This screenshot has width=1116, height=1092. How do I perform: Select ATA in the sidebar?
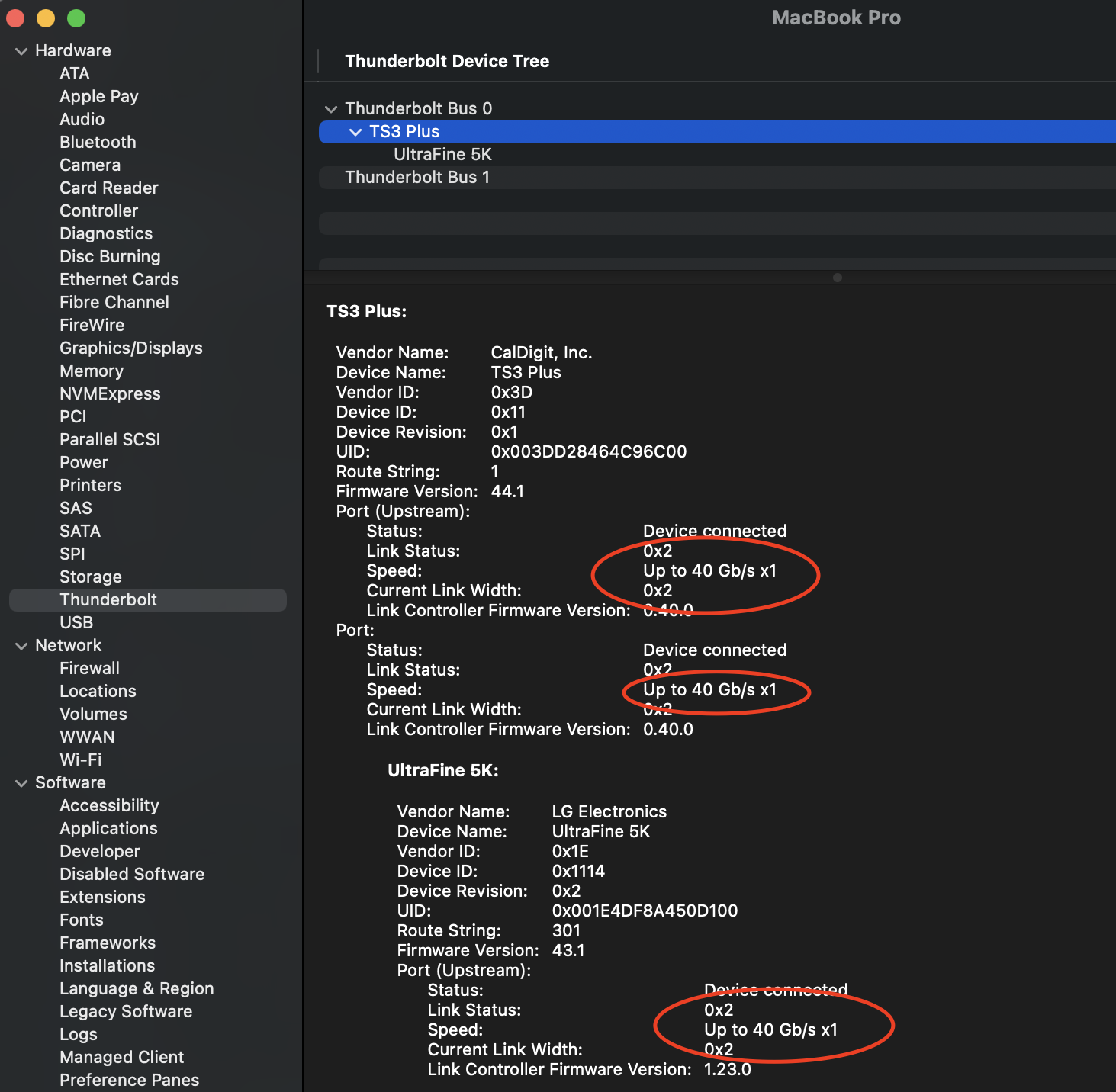[x=75, y=73]
